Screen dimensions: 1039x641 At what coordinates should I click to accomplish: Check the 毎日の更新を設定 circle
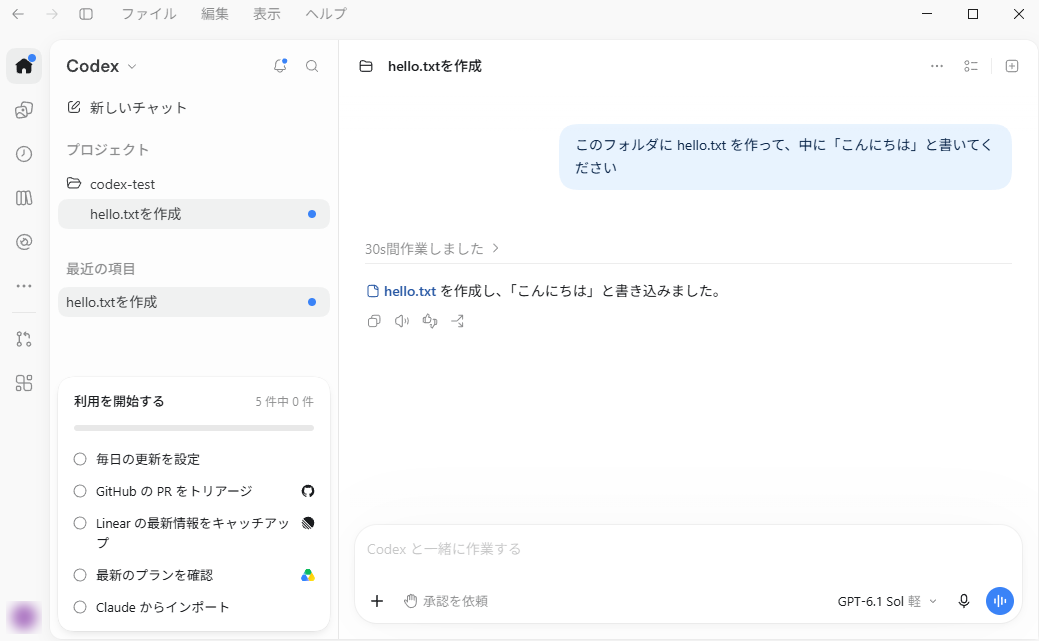click(80, 459)
